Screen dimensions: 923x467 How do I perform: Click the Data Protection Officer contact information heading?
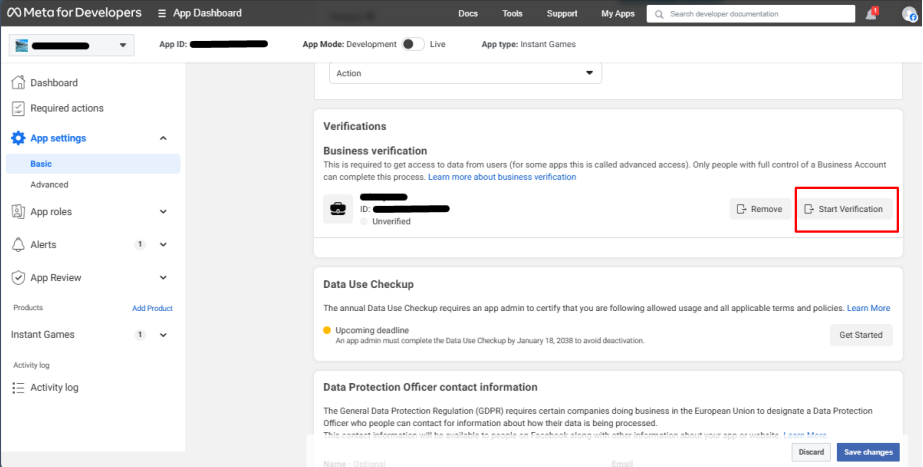click(430, 387)
